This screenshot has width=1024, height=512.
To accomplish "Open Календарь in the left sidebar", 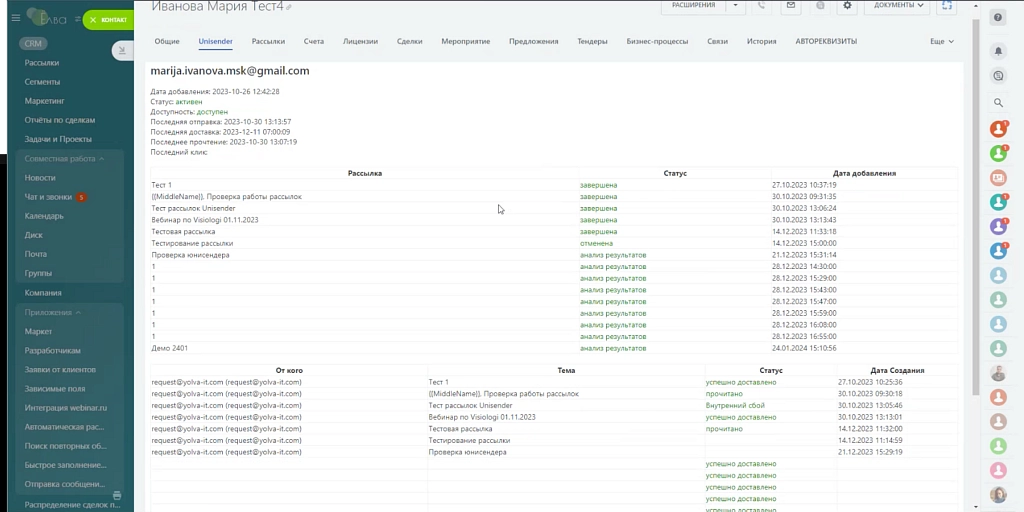I will click(x=44, y=216).
